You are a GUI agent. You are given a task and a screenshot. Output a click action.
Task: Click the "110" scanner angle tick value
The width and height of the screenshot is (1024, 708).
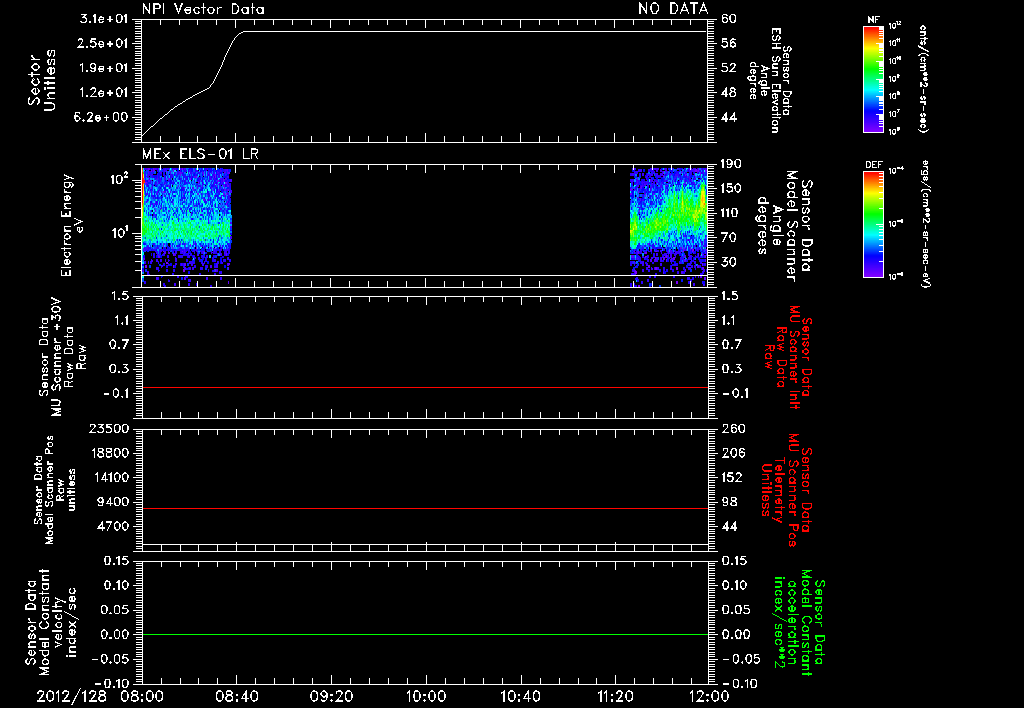click(x=731, y=213)
